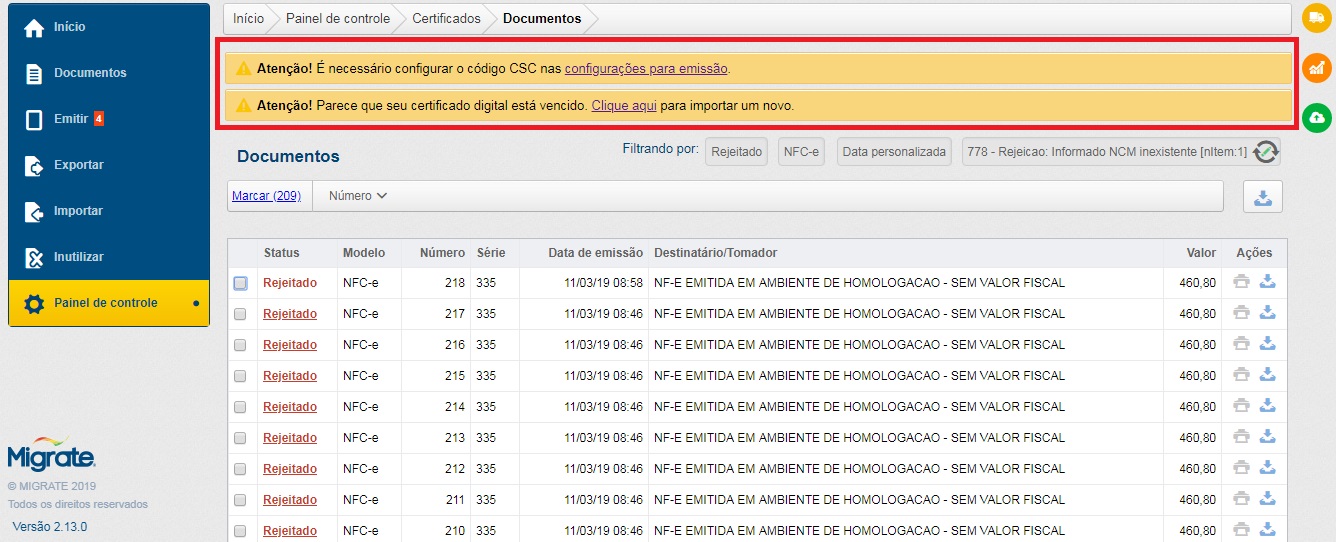
Task: Expand the Número dropdown
Action: pyautogui.click(x=357, y=196)
